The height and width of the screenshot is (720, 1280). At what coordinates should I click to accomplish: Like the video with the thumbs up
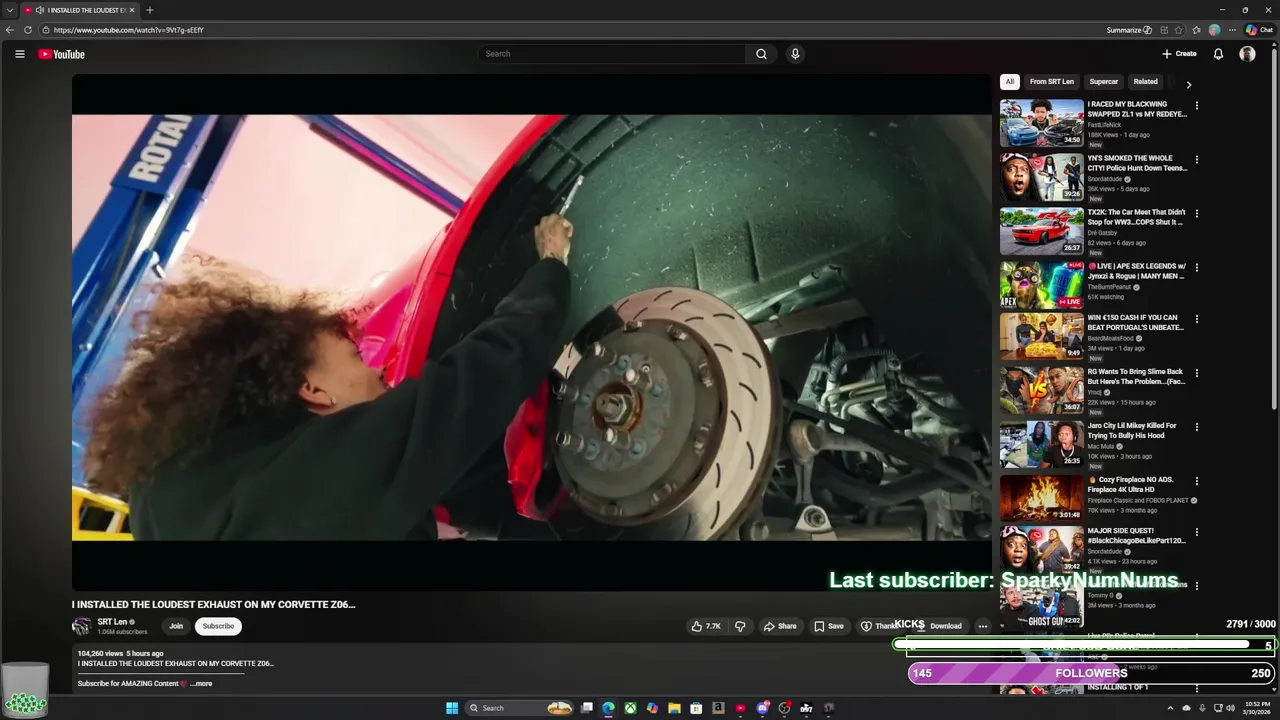pyautogui.click(x=705, y=626)
